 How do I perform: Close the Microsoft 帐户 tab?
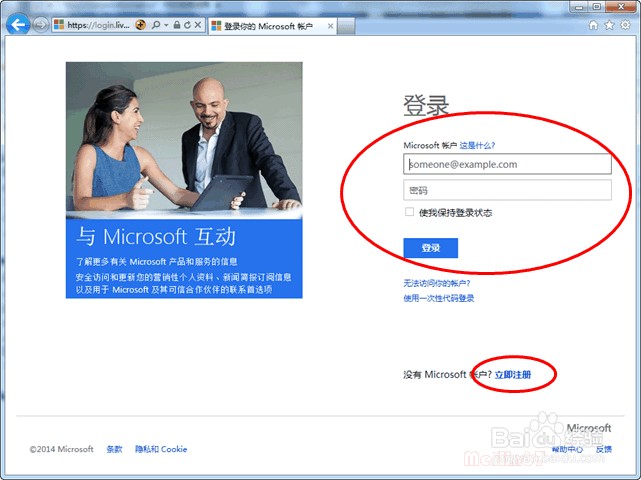point(330,26)
